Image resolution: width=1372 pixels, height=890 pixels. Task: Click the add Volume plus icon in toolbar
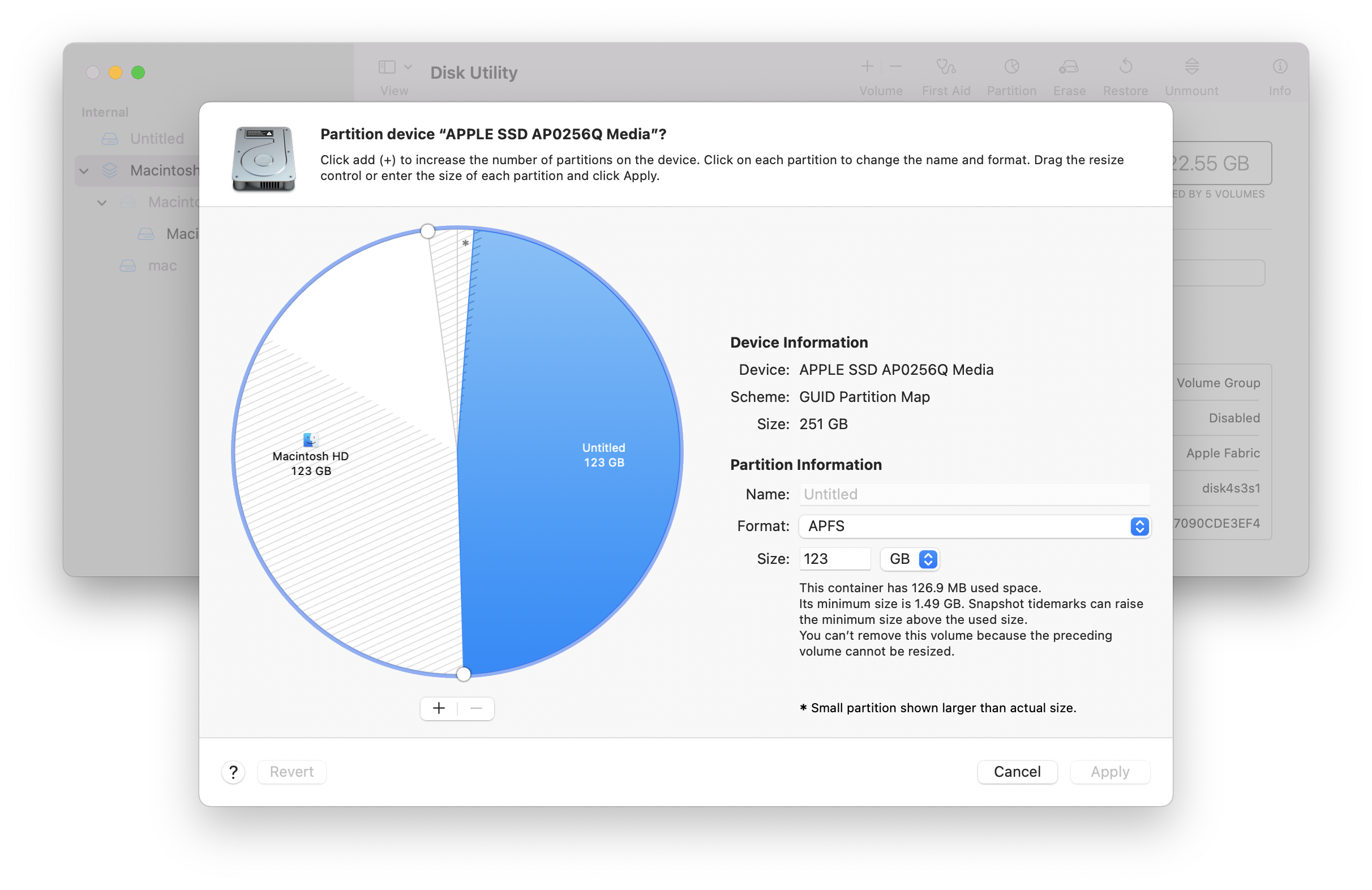(x=867, y=67)
